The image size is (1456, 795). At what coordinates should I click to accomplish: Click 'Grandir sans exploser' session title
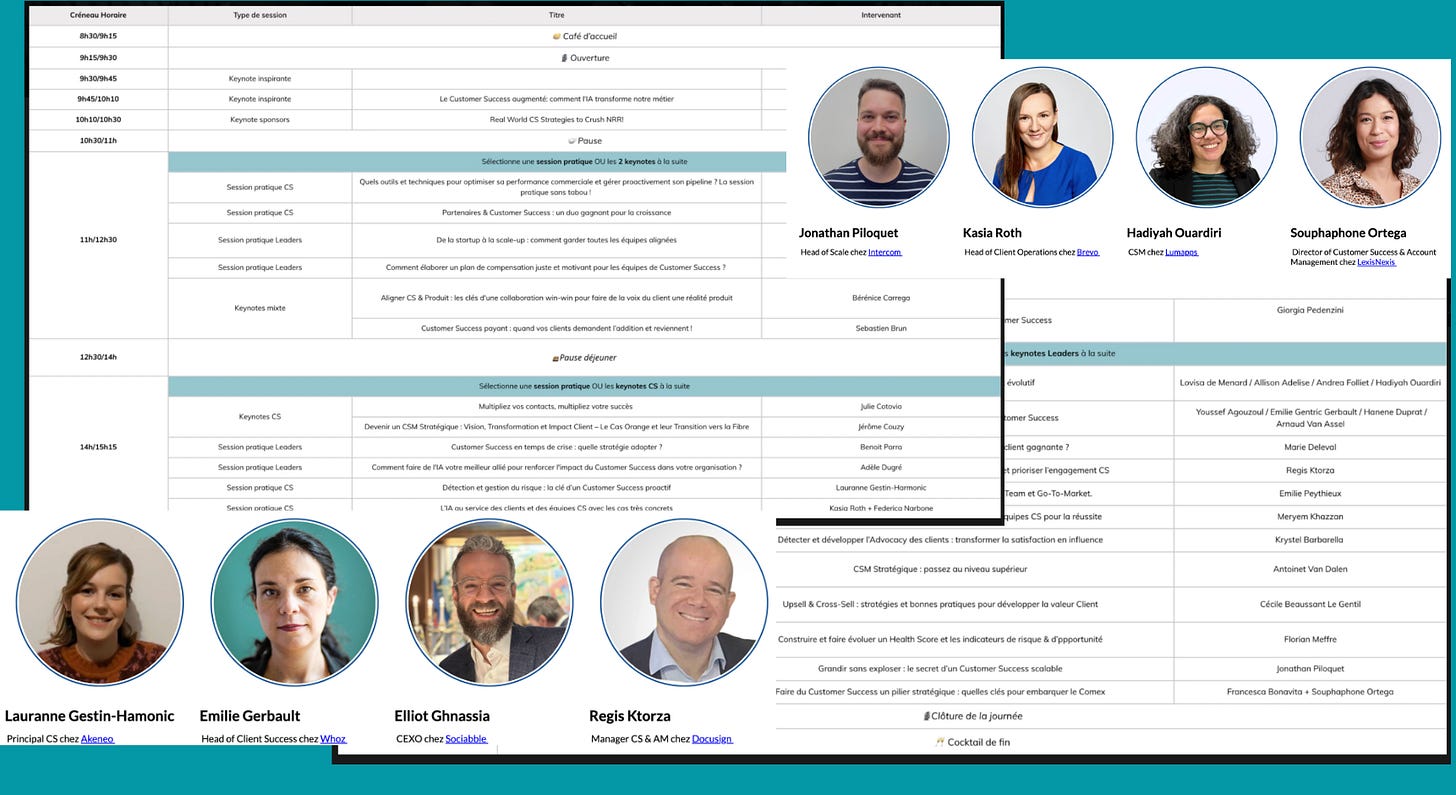point(940,668)
